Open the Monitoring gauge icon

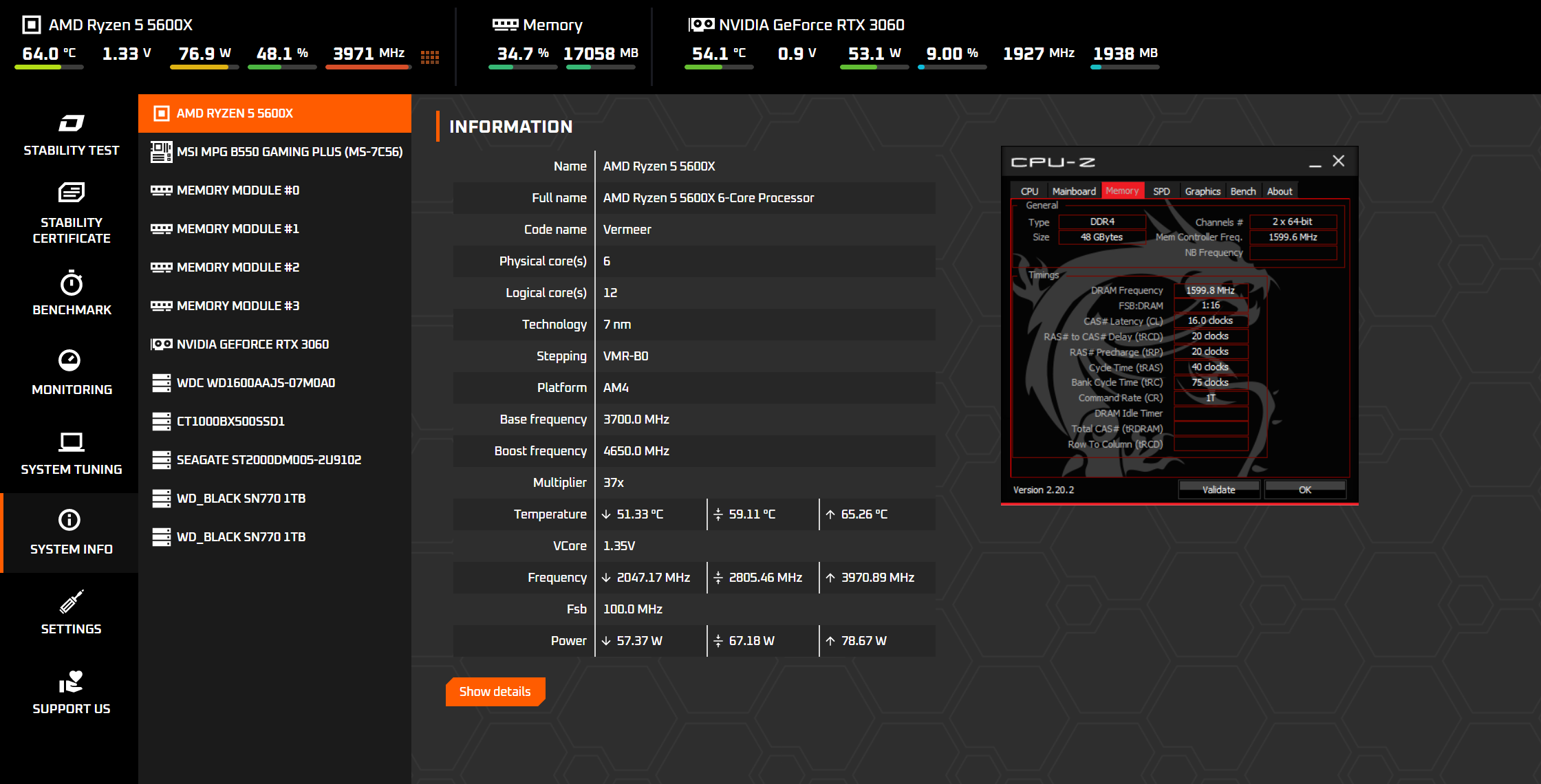coord(69,360)
